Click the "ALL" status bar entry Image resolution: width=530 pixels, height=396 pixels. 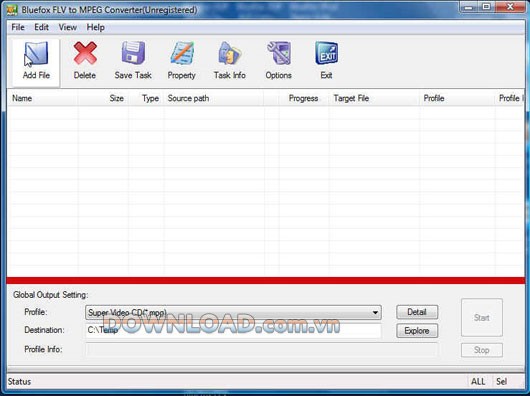(x=478, y=381)
